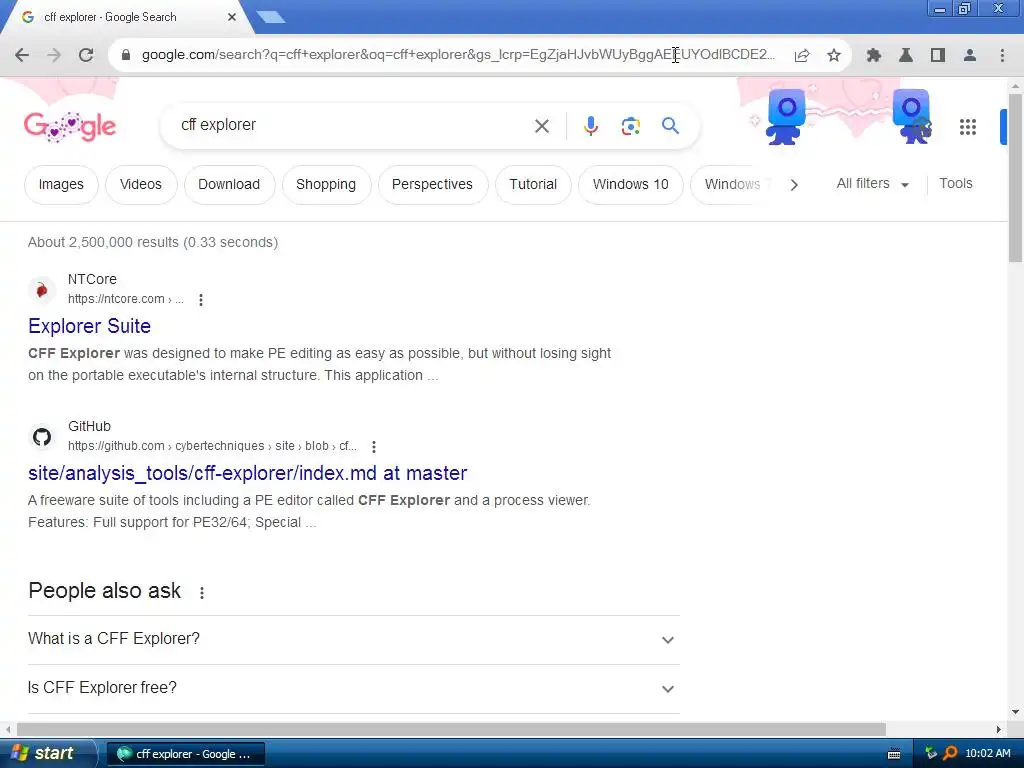Select the Download filter chip

229,184
